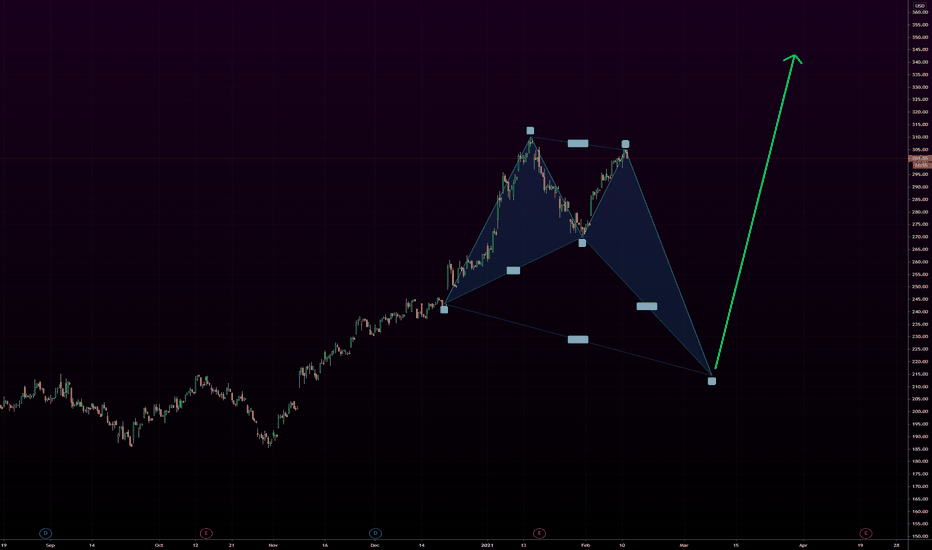Click the 'Dec' date axis label
The image size is (932, 550).
click(x=375, y=545)
